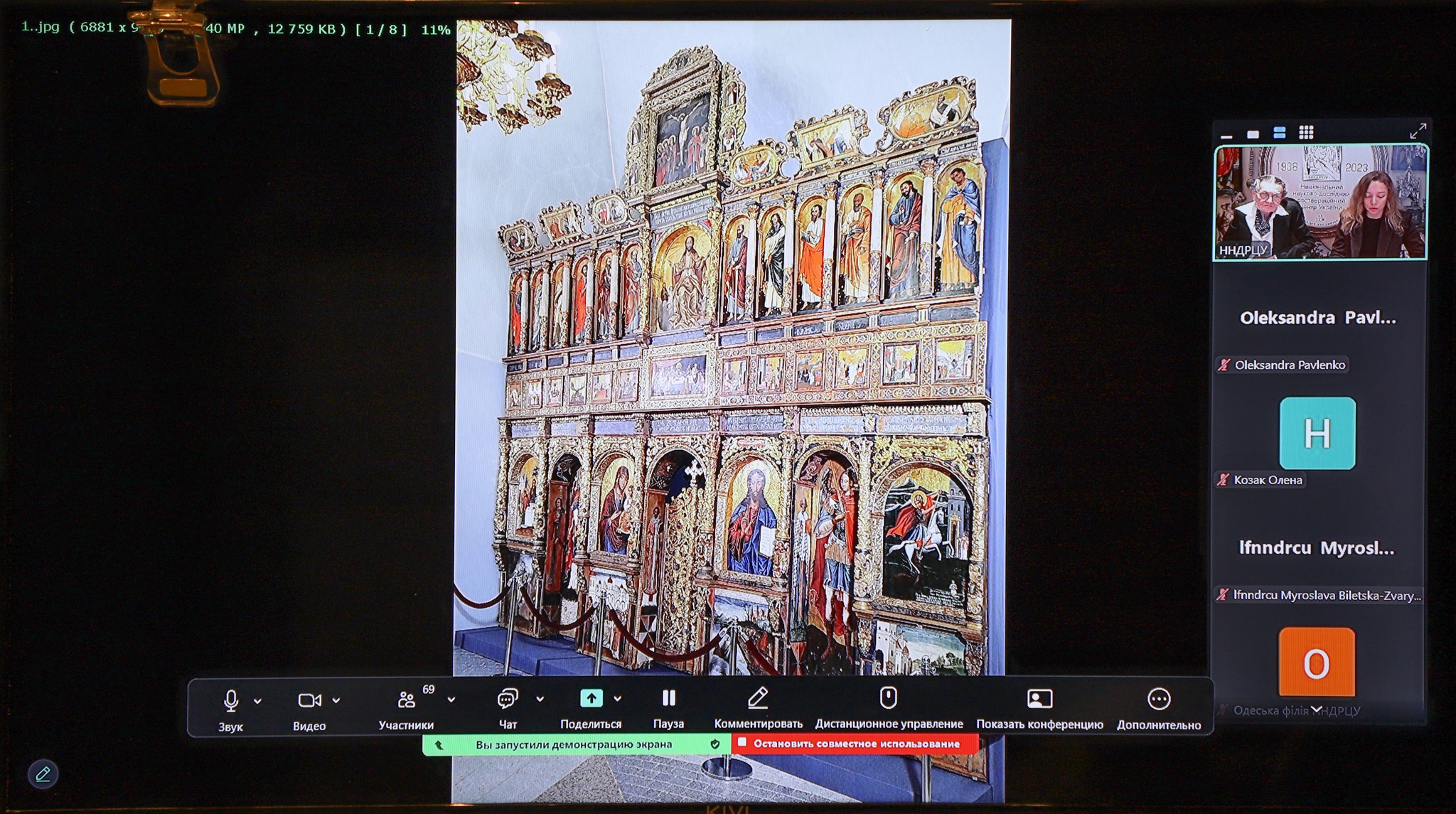Toggle the camera with Видео icon

309,700
